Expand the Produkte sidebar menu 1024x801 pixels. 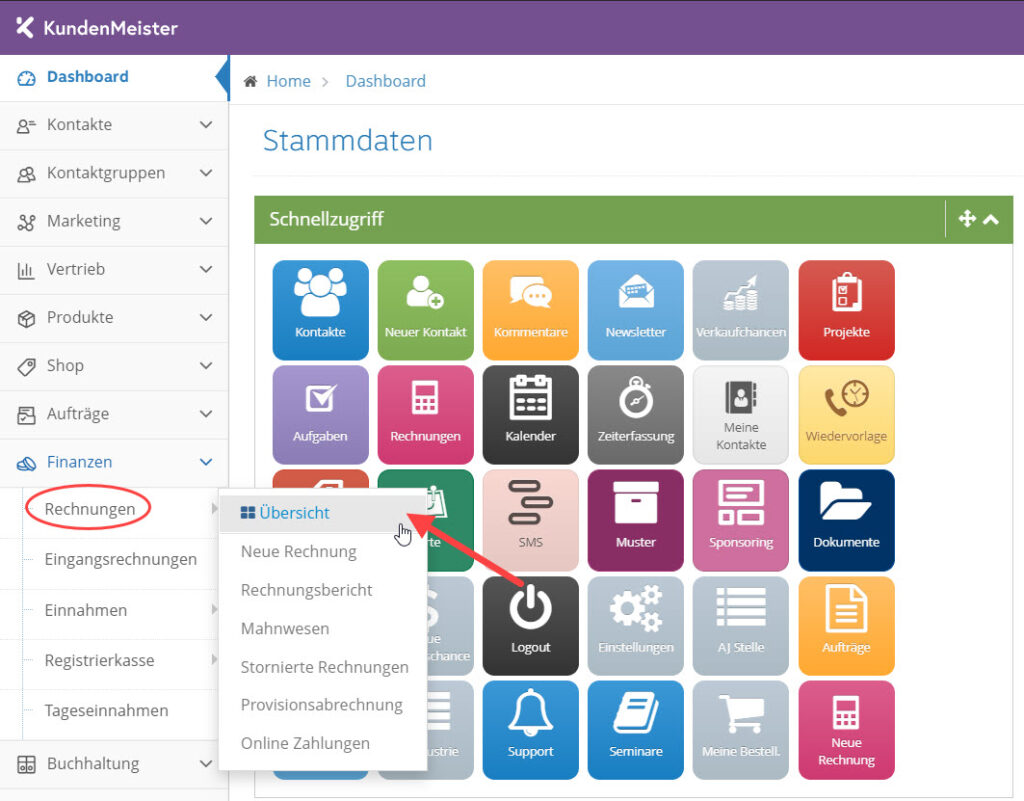114,317
